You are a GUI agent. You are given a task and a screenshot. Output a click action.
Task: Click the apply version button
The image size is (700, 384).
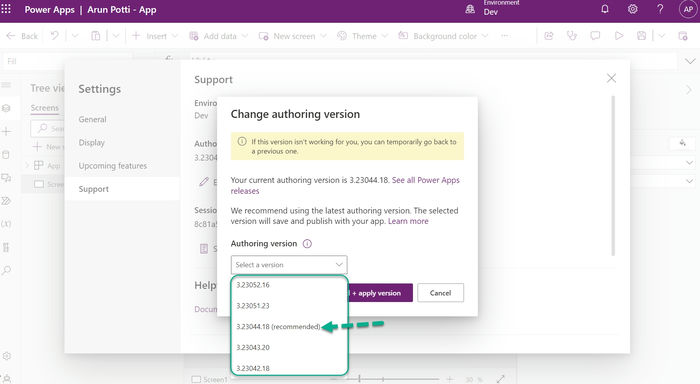click(x=380, y=293)
